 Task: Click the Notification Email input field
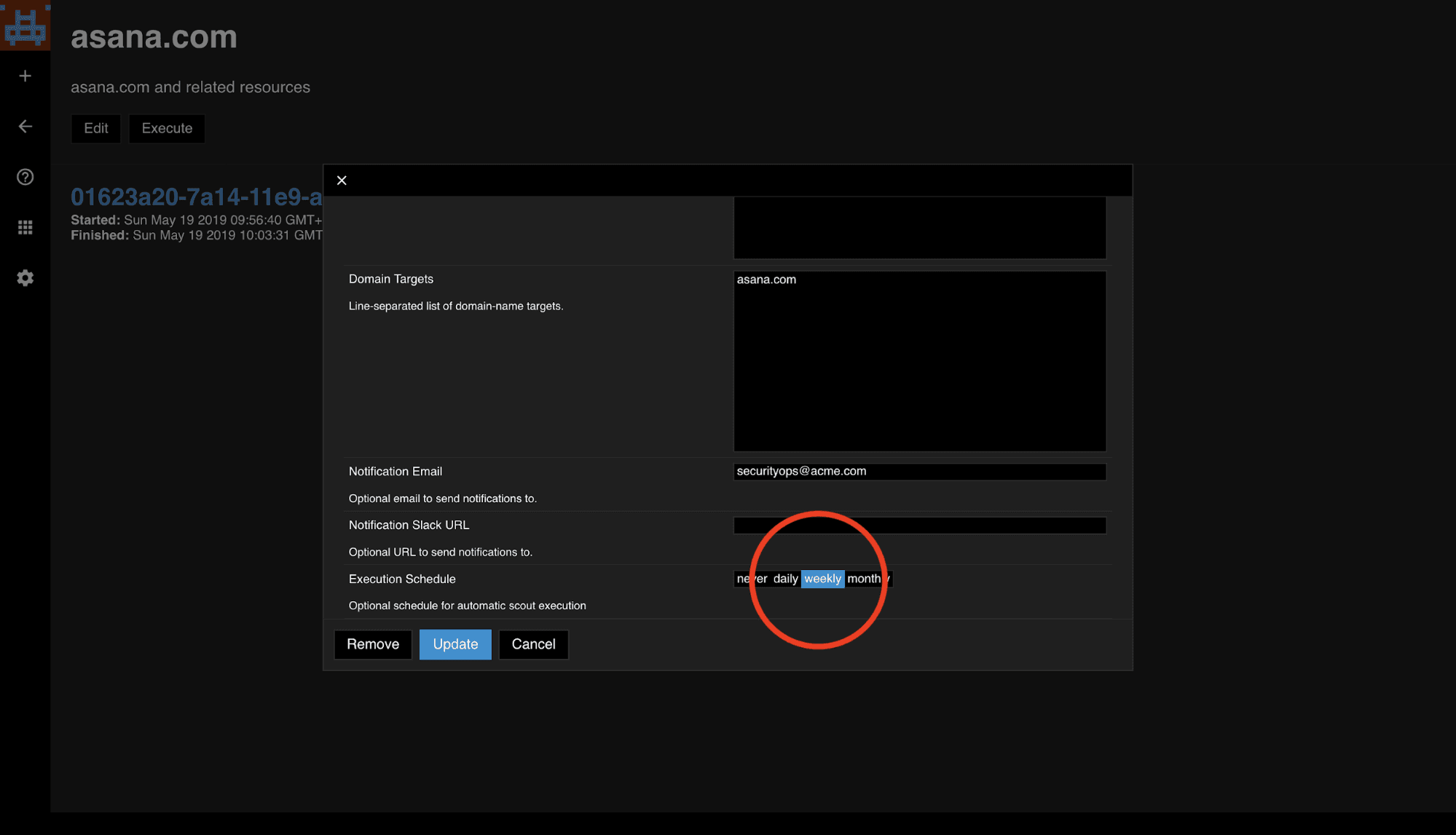pos(920,472)
